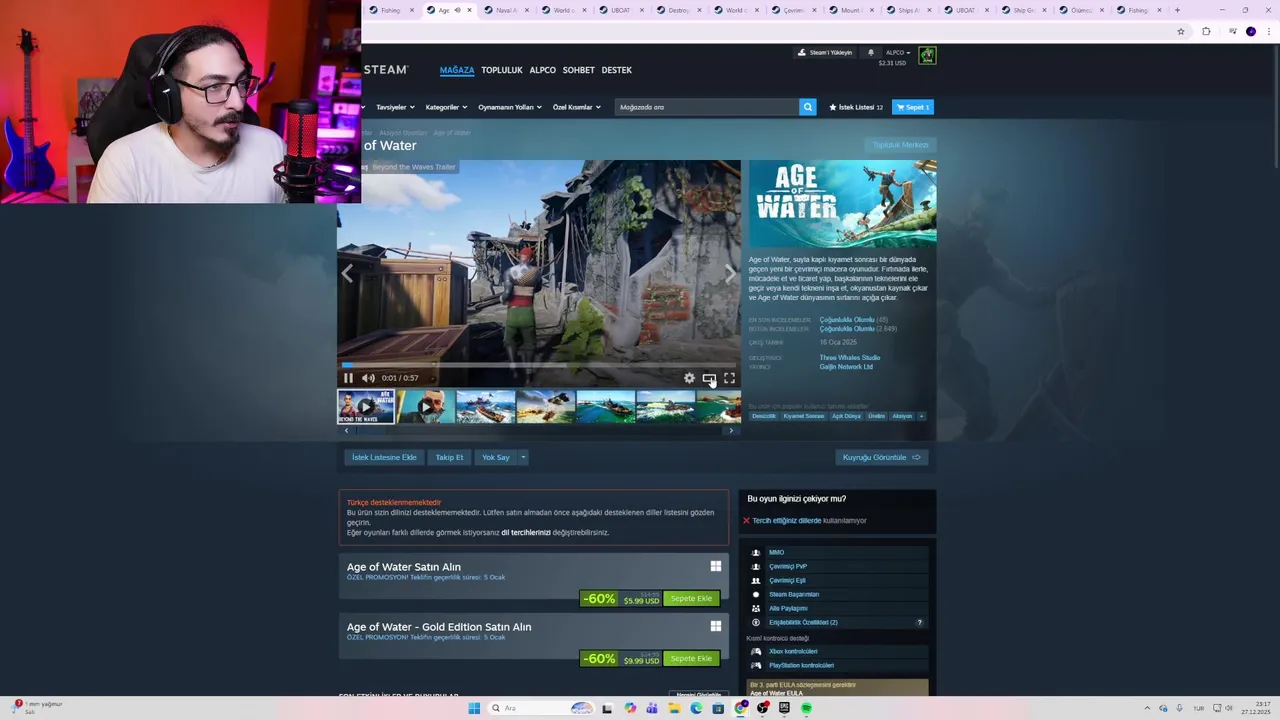The width and height of the screenshot is (1280, 720).
Task: Pop out the trailer player window
Action: click(x=709, y=378)
